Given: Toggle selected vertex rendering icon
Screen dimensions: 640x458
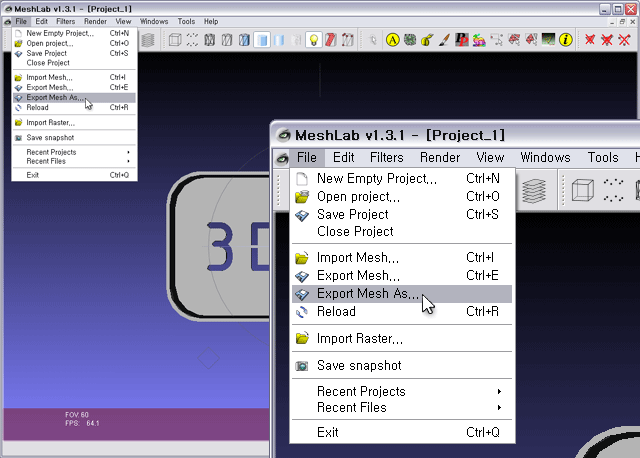Looking at the screenshot, I should coord(348,40).
